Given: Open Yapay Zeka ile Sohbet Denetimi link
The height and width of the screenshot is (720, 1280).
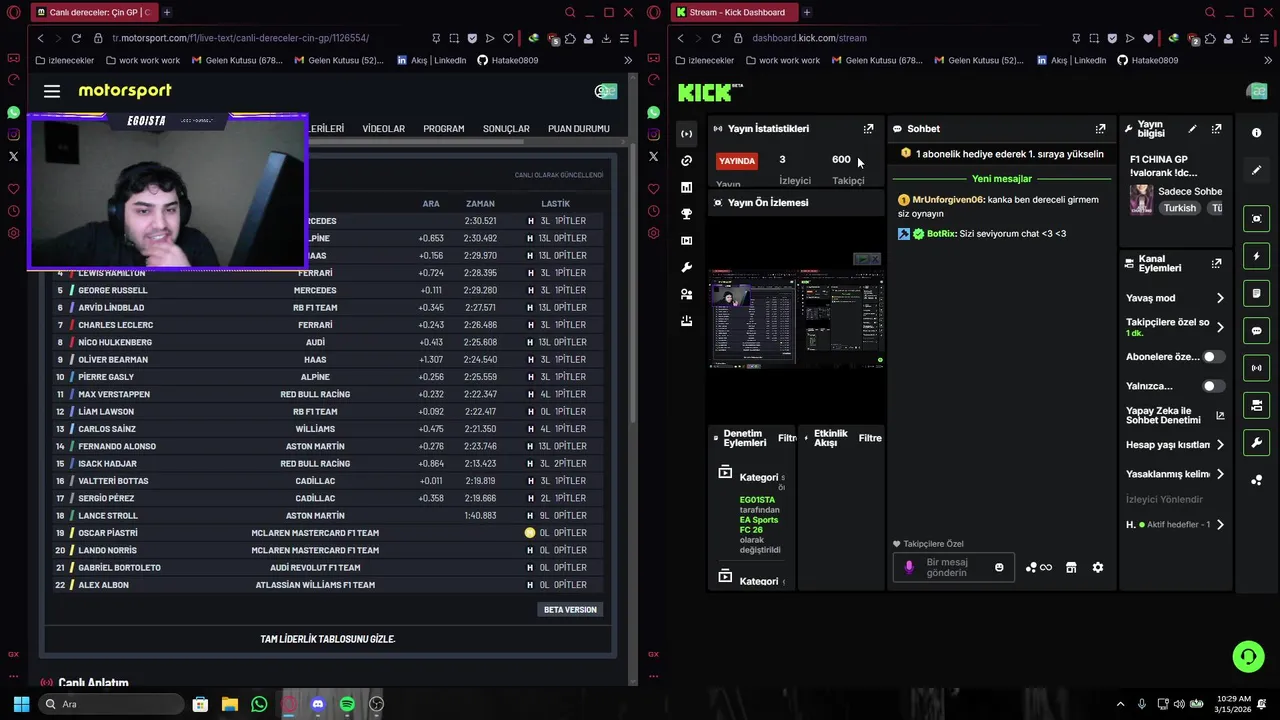Looking at the screenshot, I should (x=1175, y=415).
